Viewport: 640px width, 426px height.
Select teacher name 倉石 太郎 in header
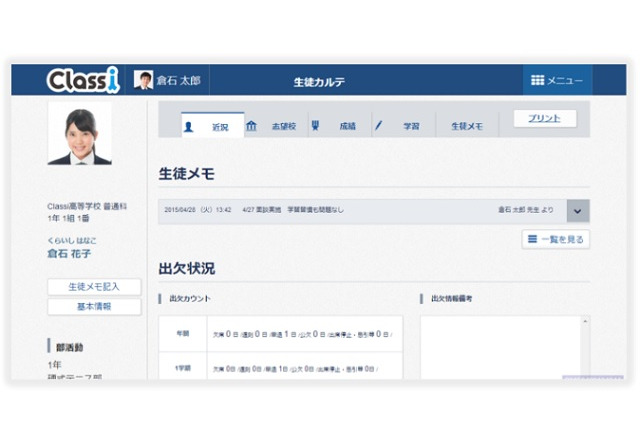point(178,80)
